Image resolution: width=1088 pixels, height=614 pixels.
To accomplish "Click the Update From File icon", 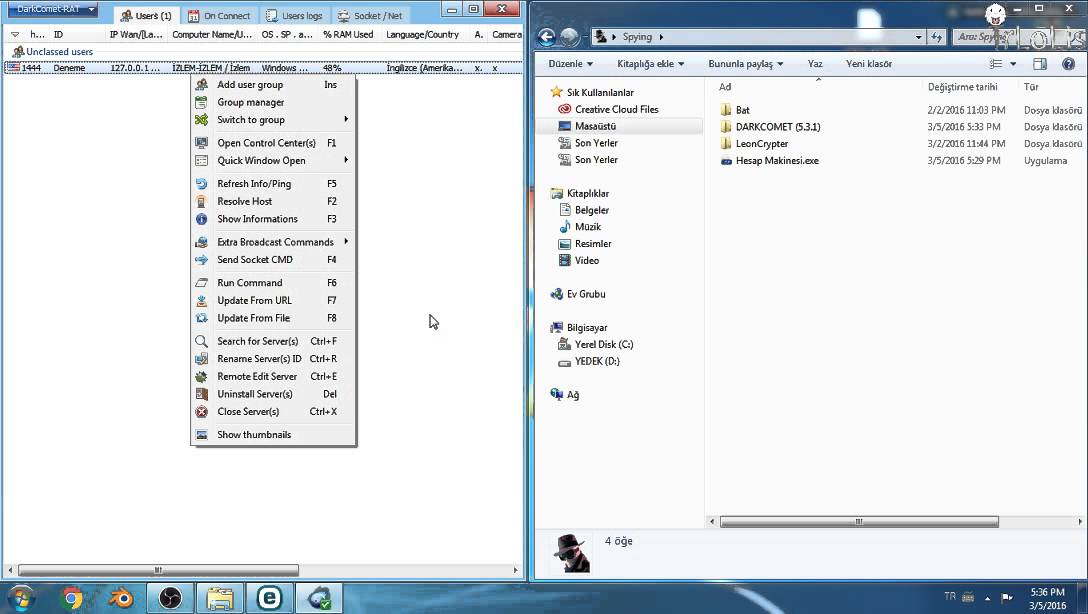I will [201, 318].
